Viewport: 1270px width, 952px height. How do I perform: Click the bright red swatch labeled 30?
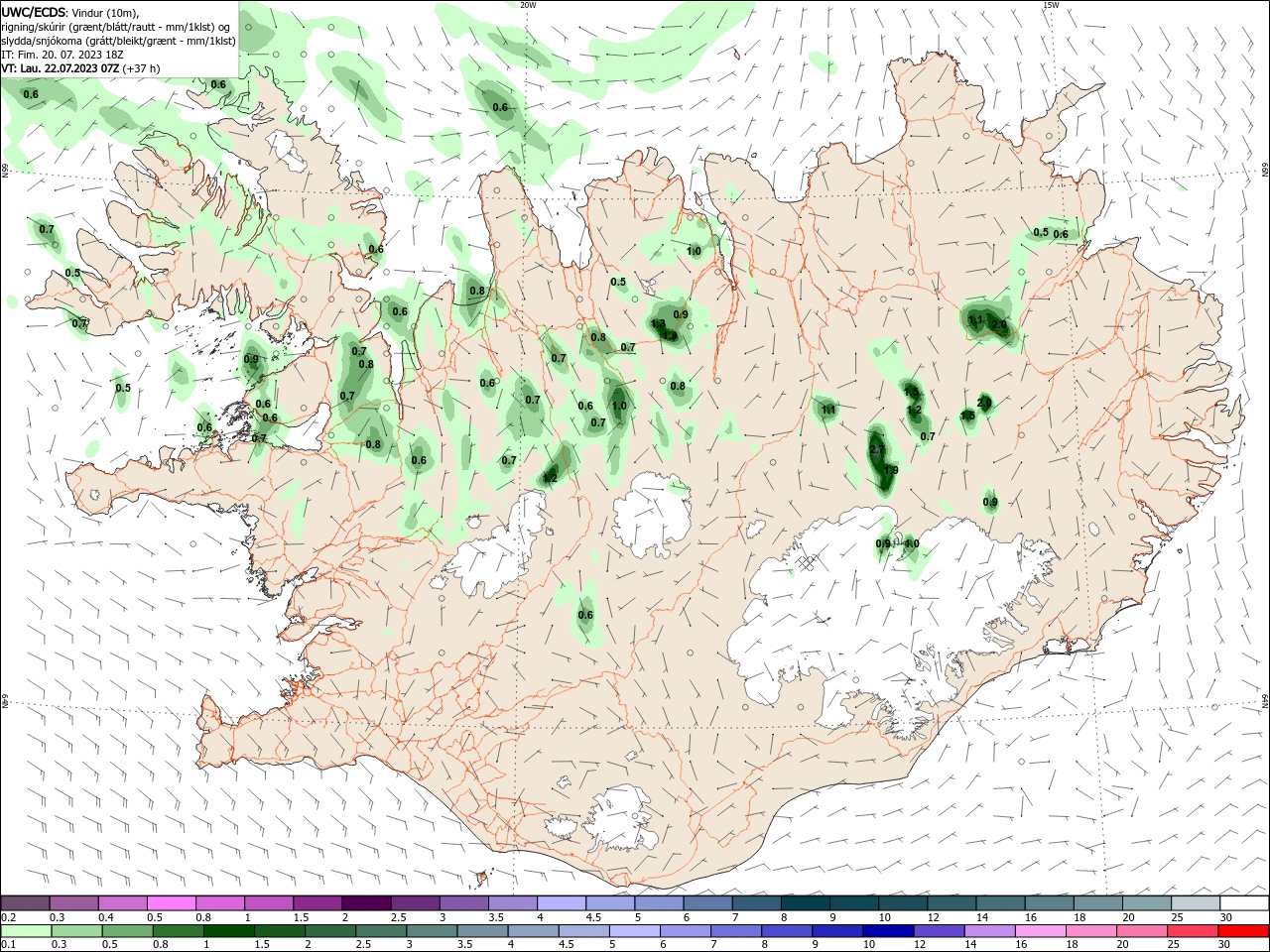pyautogui.click(x=1243, y=931)
